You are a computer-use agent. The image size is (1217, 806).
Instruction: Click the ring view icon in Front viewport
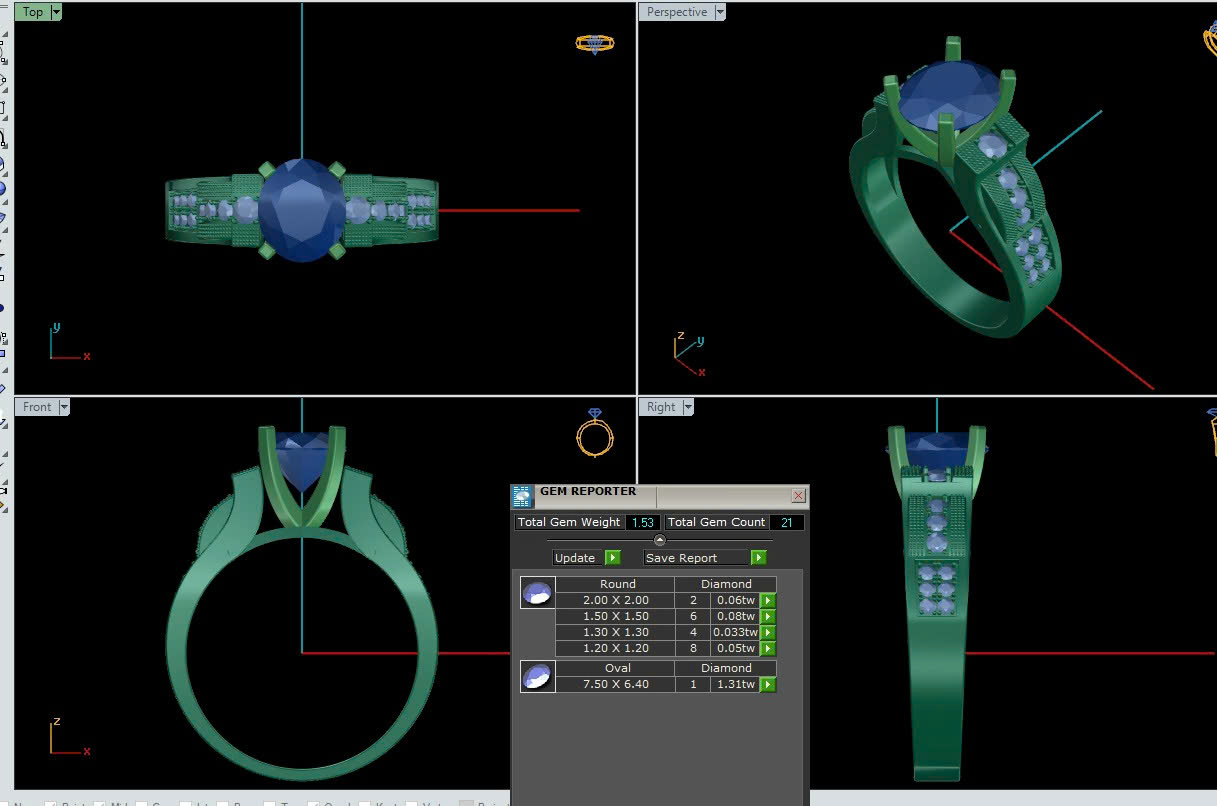point(594,432)
